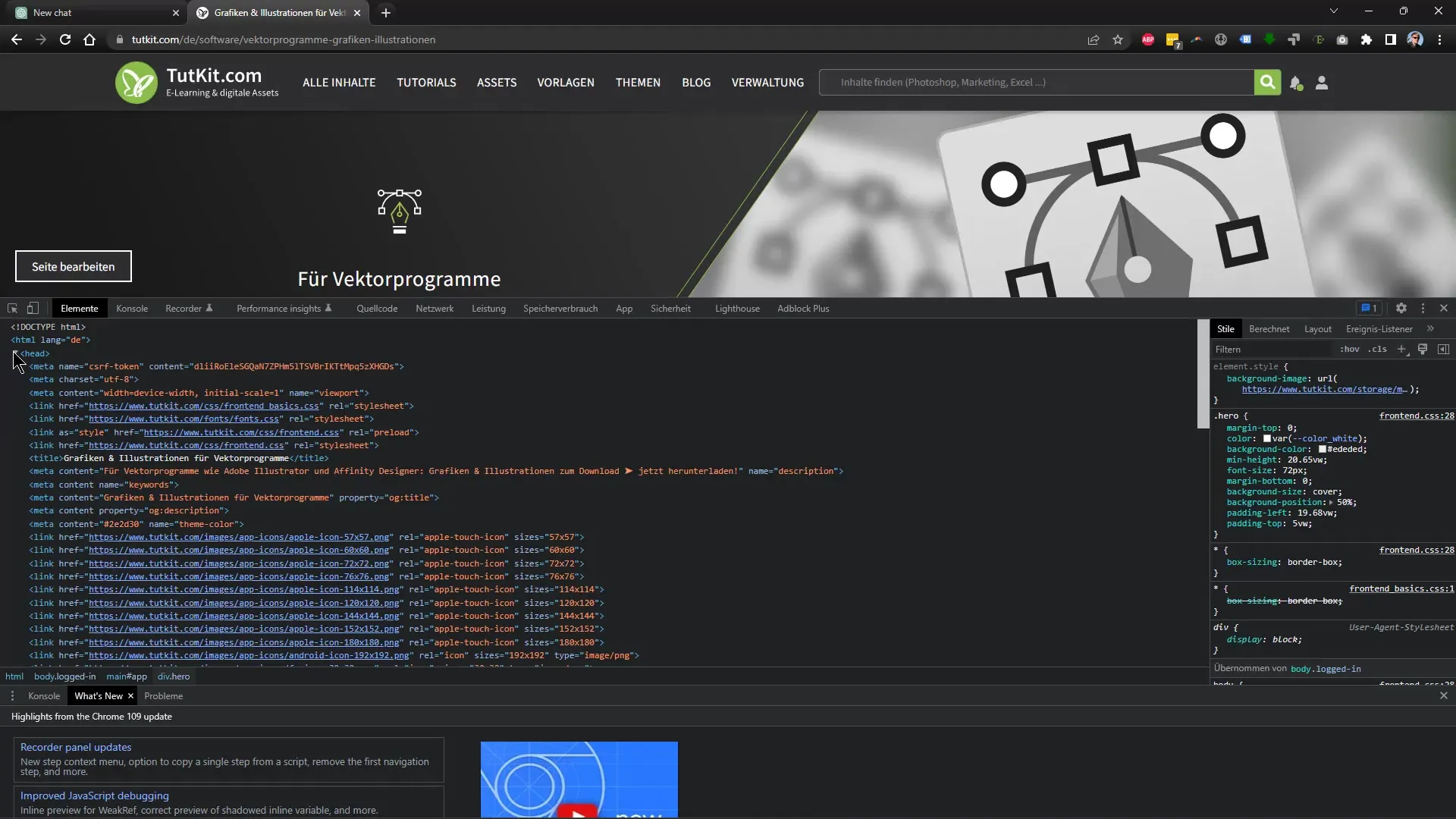Click the #ededed background-color swatch

pos(1323,450)
